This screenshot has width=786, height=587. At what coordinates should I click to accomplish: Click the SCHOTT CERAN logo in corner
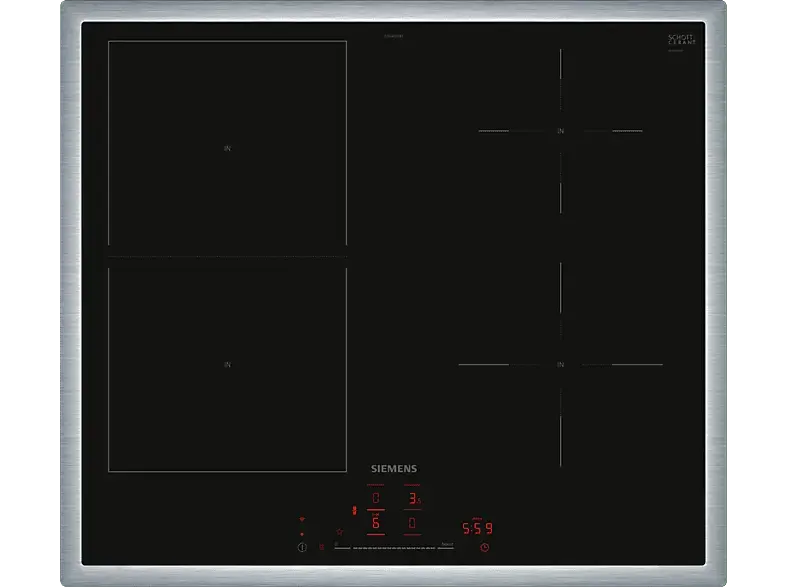click(x=680, y=40)
